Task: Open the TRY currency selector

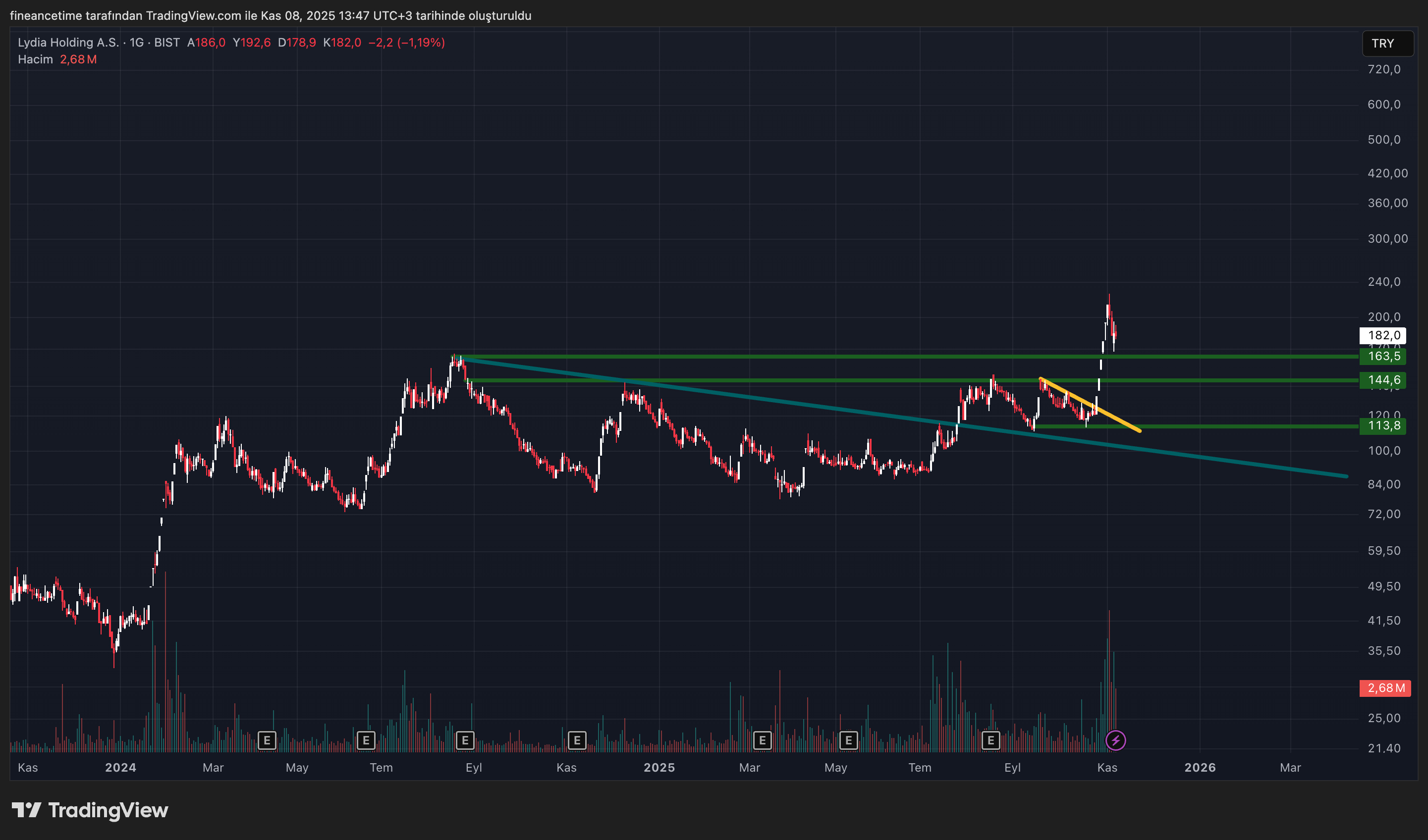Action: coord(1387,44)
